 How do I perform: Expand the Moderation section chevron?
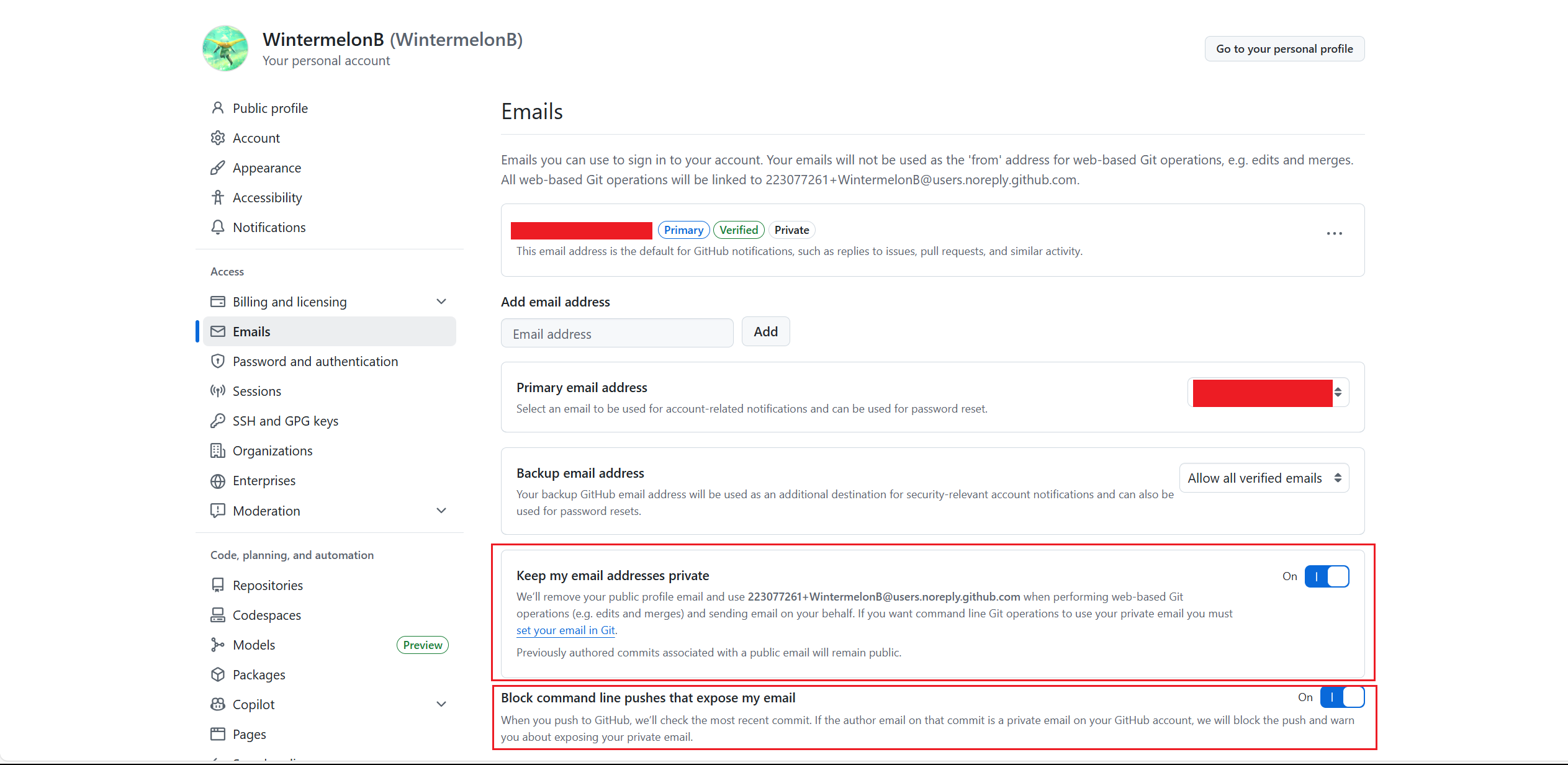coord(441,511)
